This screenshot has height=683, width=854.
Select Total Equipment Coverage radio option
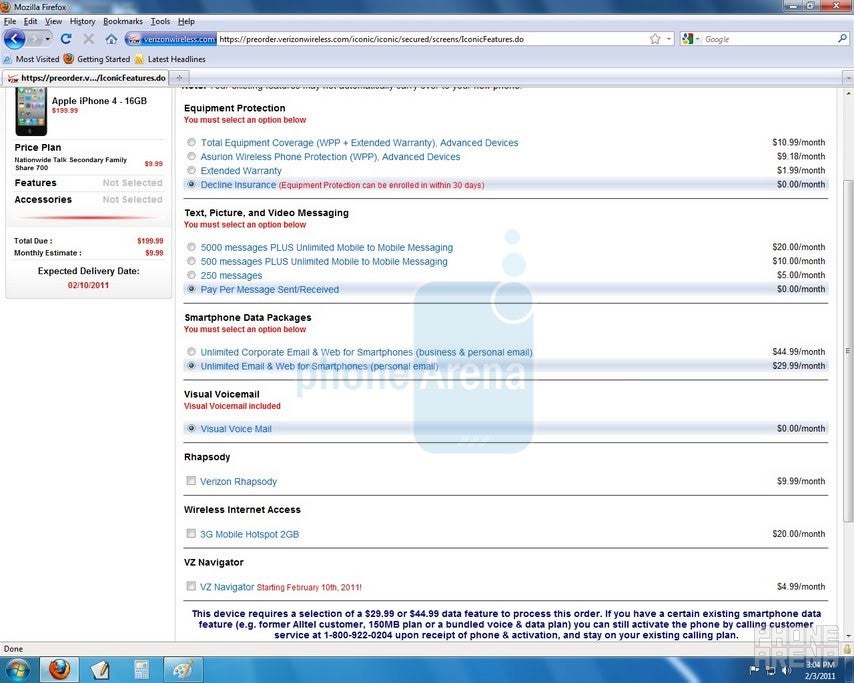pos(191,142)
